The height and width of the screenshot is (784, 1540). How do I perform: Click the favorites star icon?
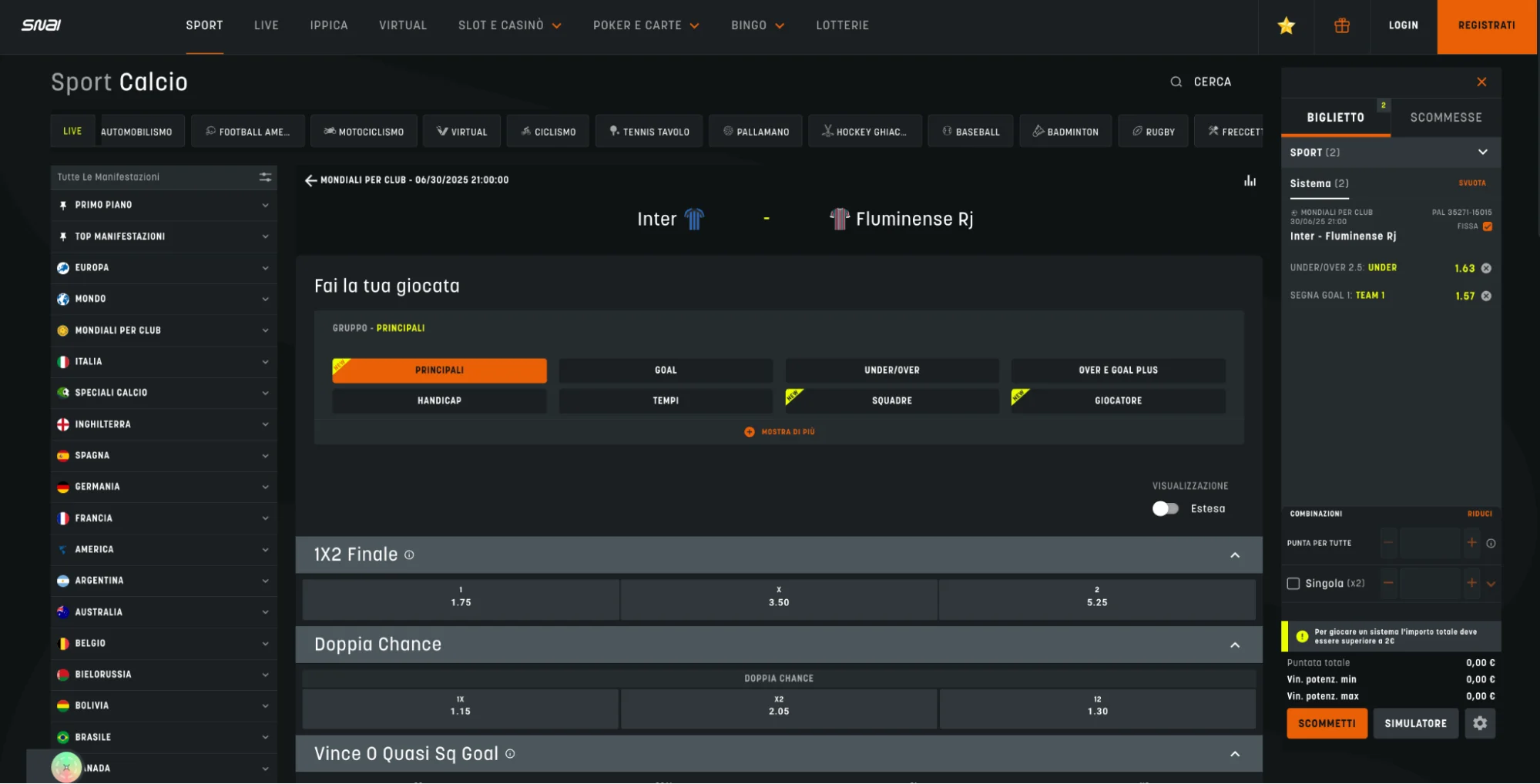coord(1286,26)
